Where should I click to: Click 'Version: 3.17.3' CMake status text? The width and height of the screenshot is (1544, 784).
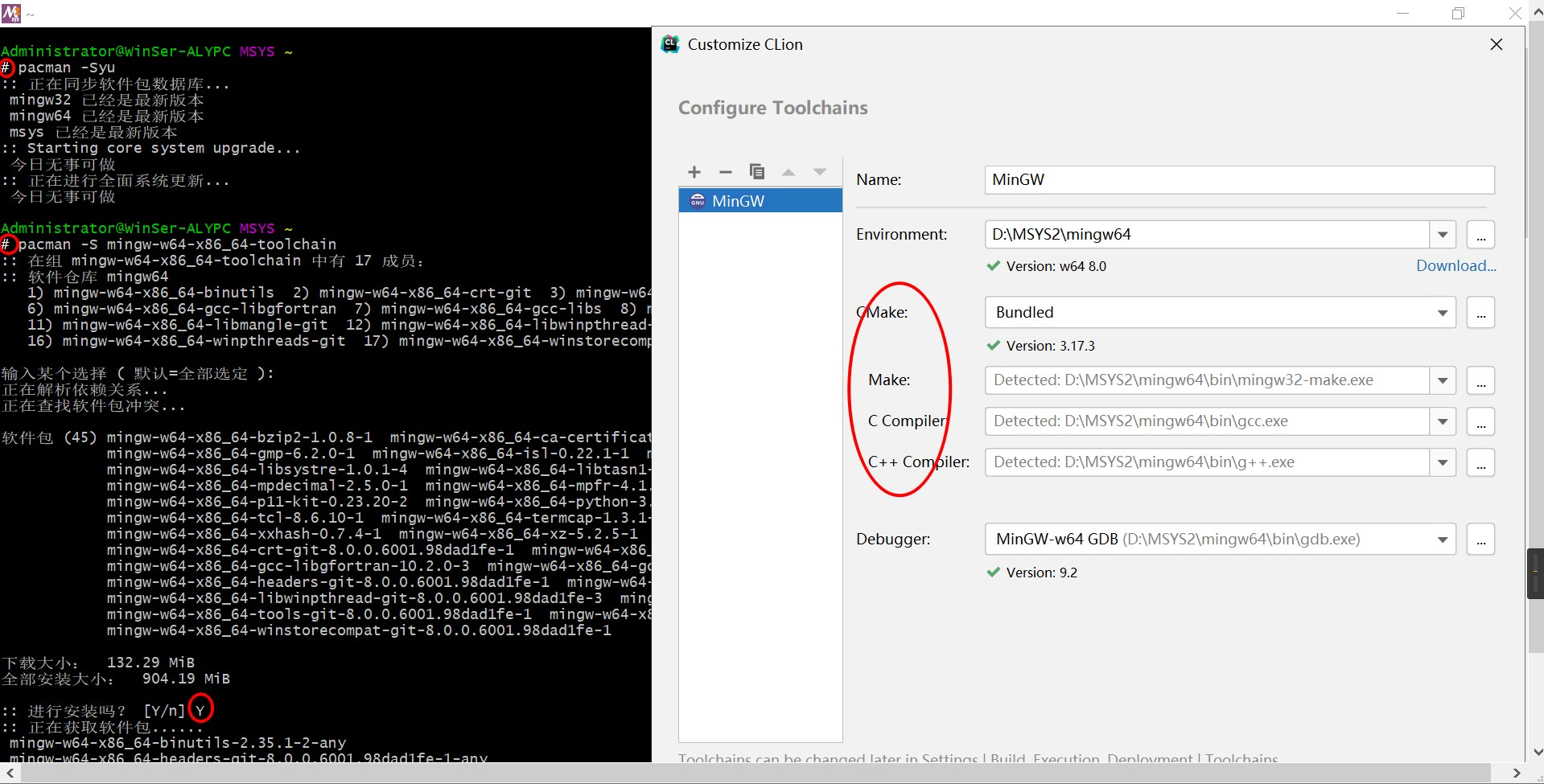click(1050, 346)
